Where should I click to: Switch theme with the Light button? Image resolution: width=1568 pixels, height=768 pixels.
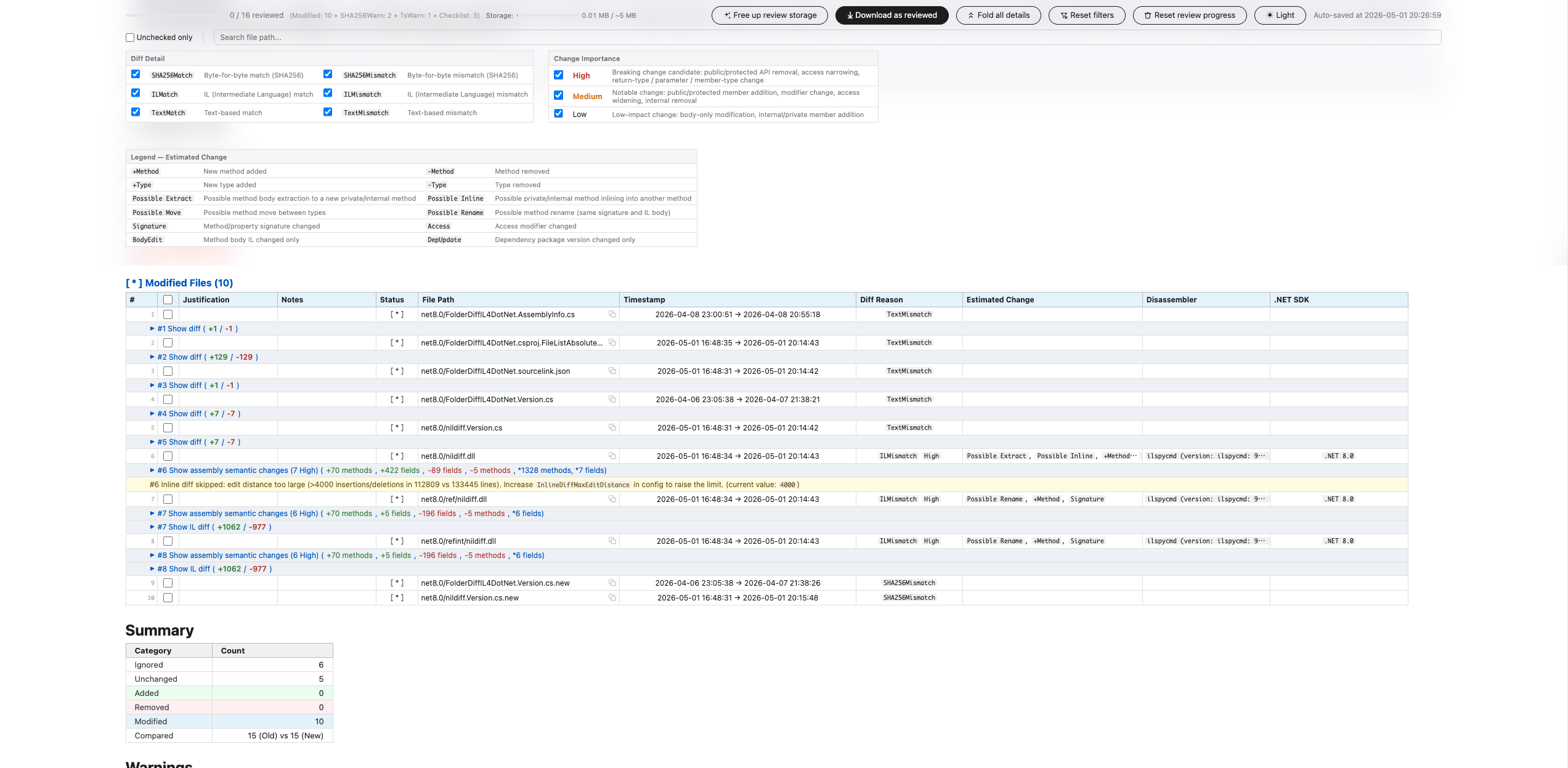coord(1280,15)
